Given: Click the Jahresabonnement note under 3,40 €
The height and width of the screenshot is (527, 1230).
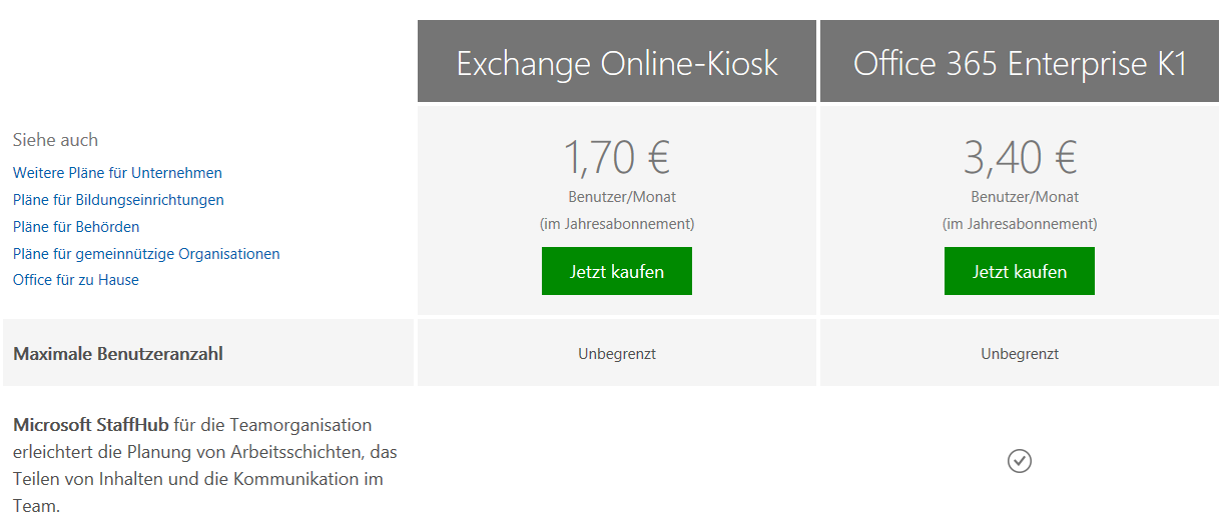Looking at the screenshot, I should [1019, 224].
